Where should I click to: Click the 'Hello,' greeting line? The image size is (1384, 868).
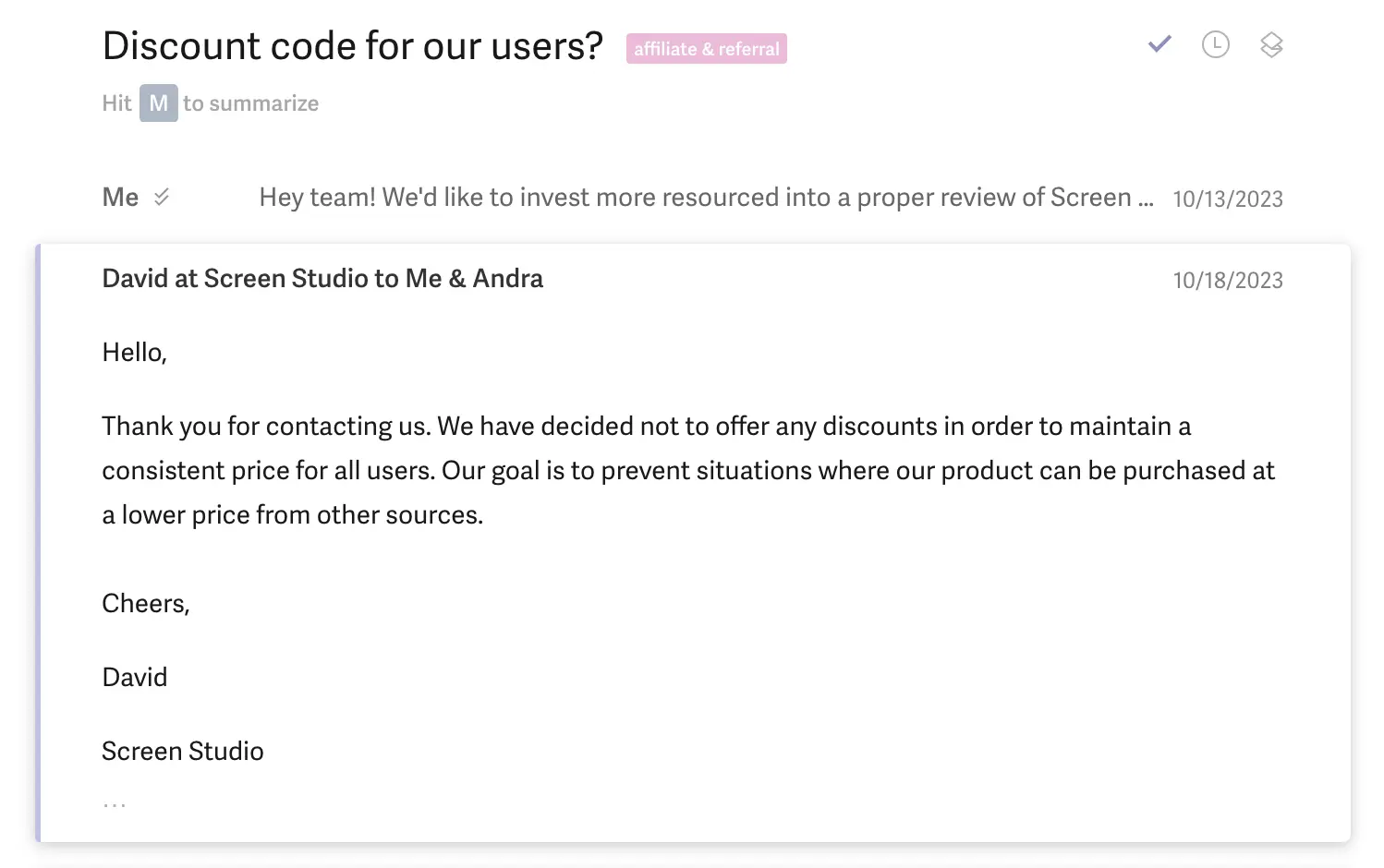click(134, 353)
